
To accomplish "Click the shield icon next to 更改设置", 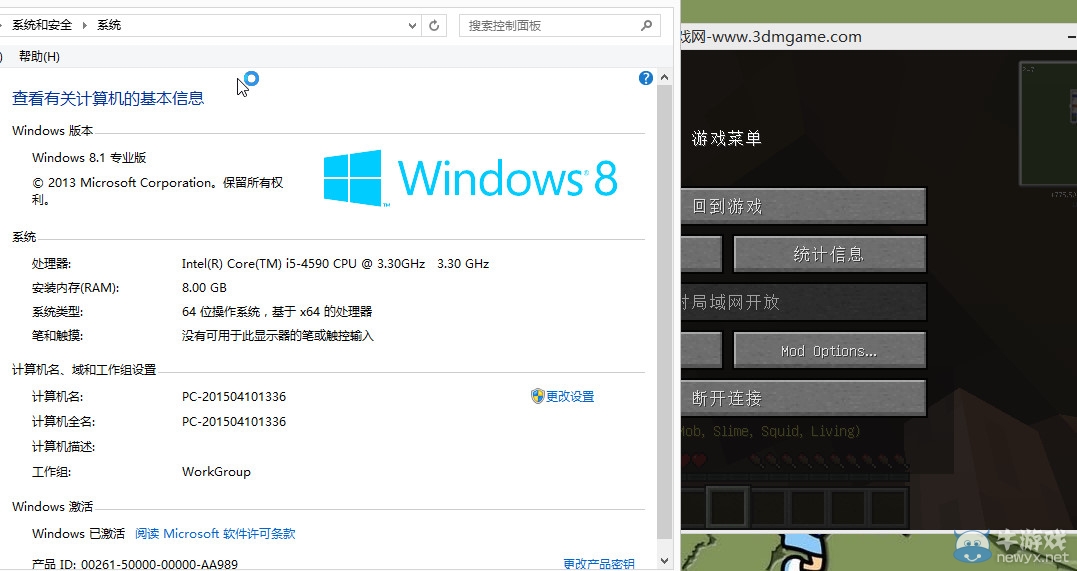I will [x=537, y=396].
